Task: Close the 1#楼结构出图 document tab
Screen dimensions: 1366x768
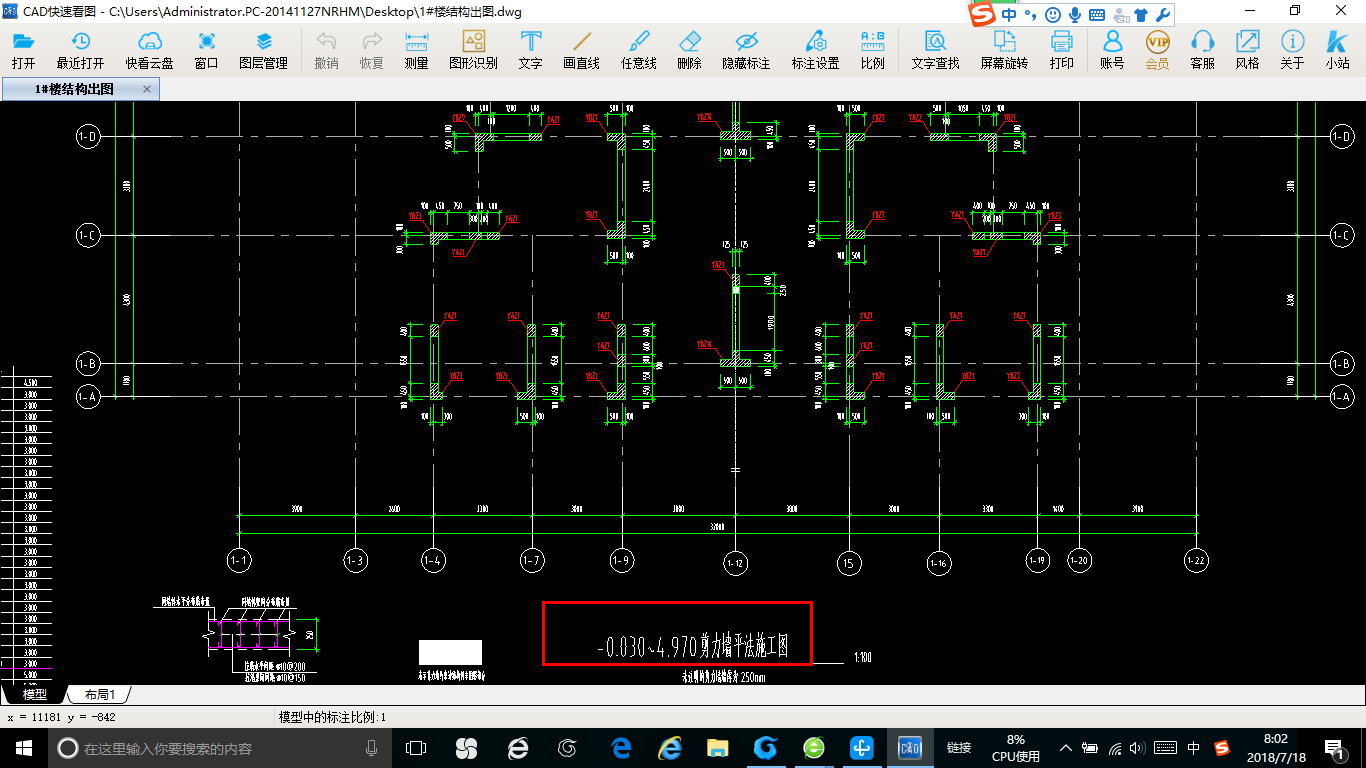Action: [147, 89]
